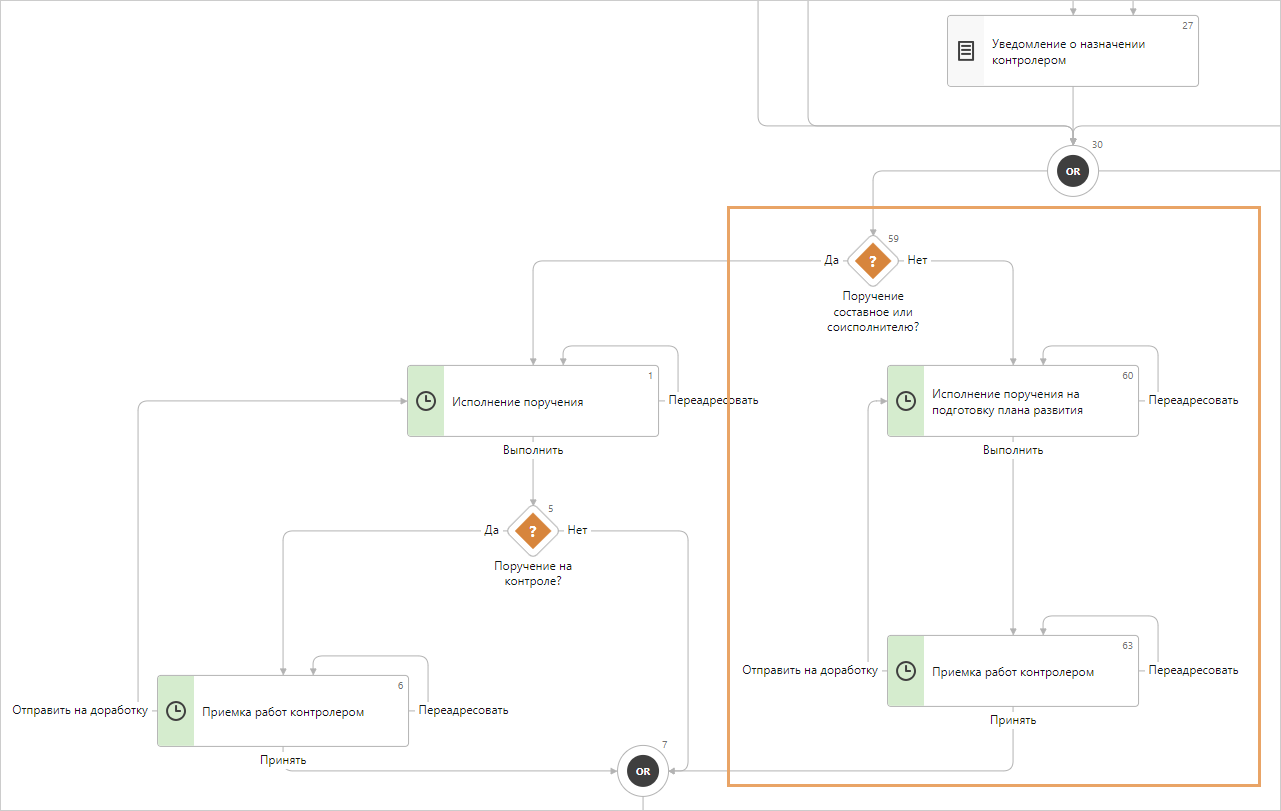
Task: Click 'Отправить на доработку' label beside block 6
Action: coord(79,710)
